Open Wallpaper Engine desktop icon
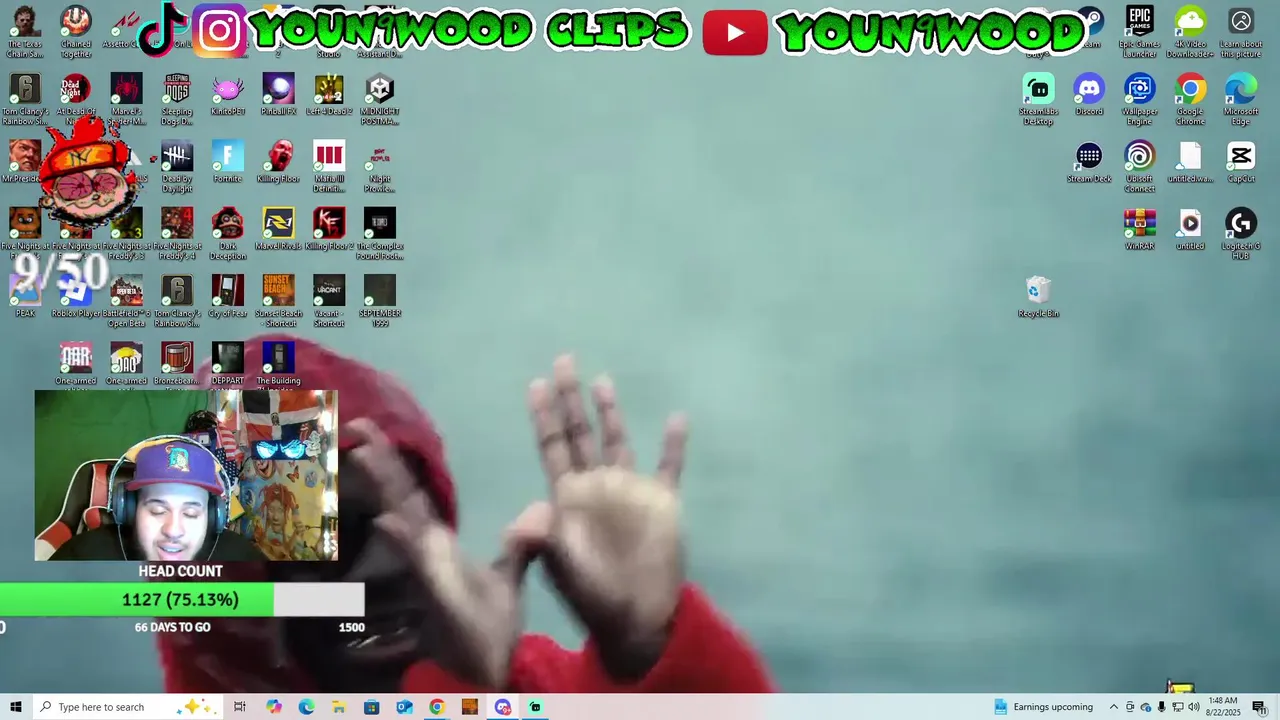This screenshot has width=1280, height=720. 1139,99
